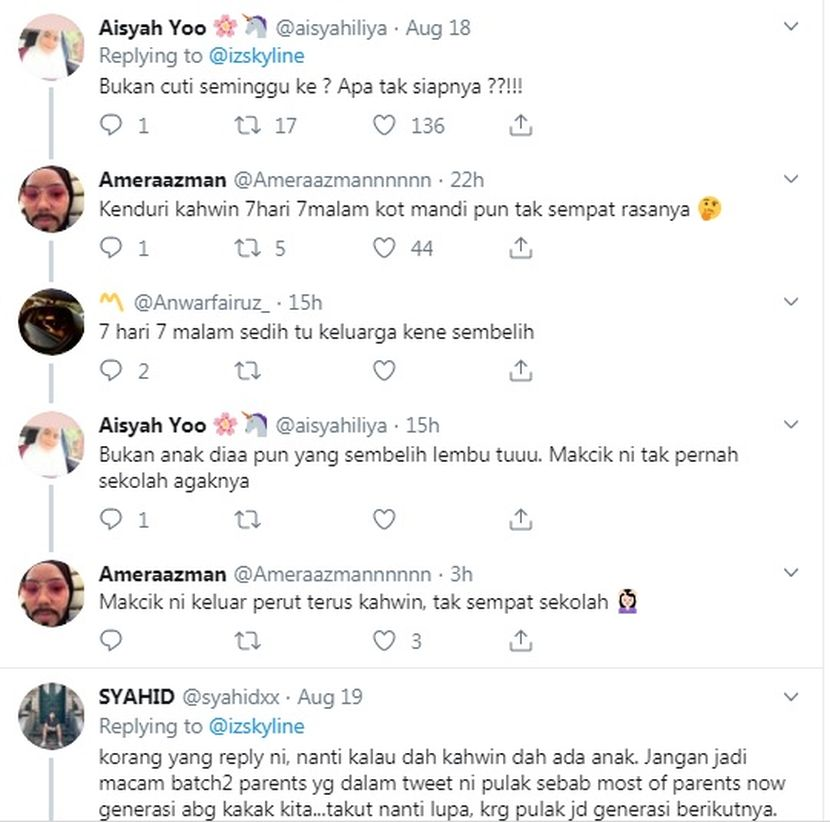Retweet Aisyah Yoo's 'Bukan cuti seminggu' tweet
The height and width of the screenshot is (822, 830).
247,125
